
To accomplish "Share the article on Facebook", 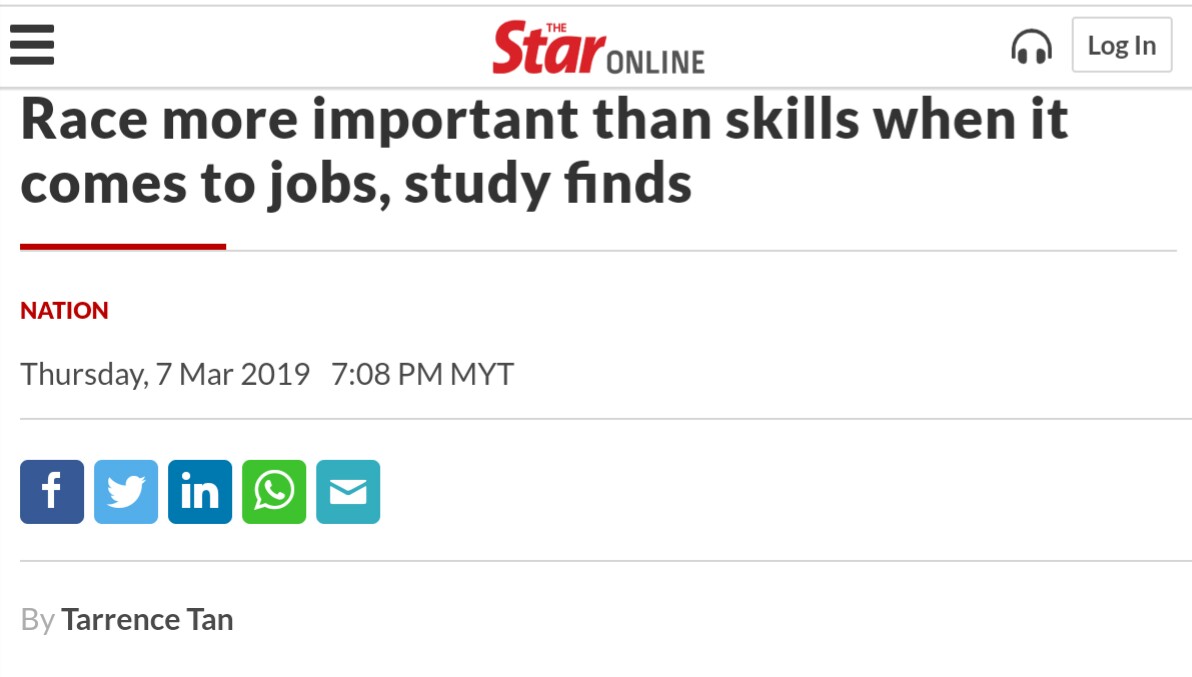I will [x=52, y=492].
